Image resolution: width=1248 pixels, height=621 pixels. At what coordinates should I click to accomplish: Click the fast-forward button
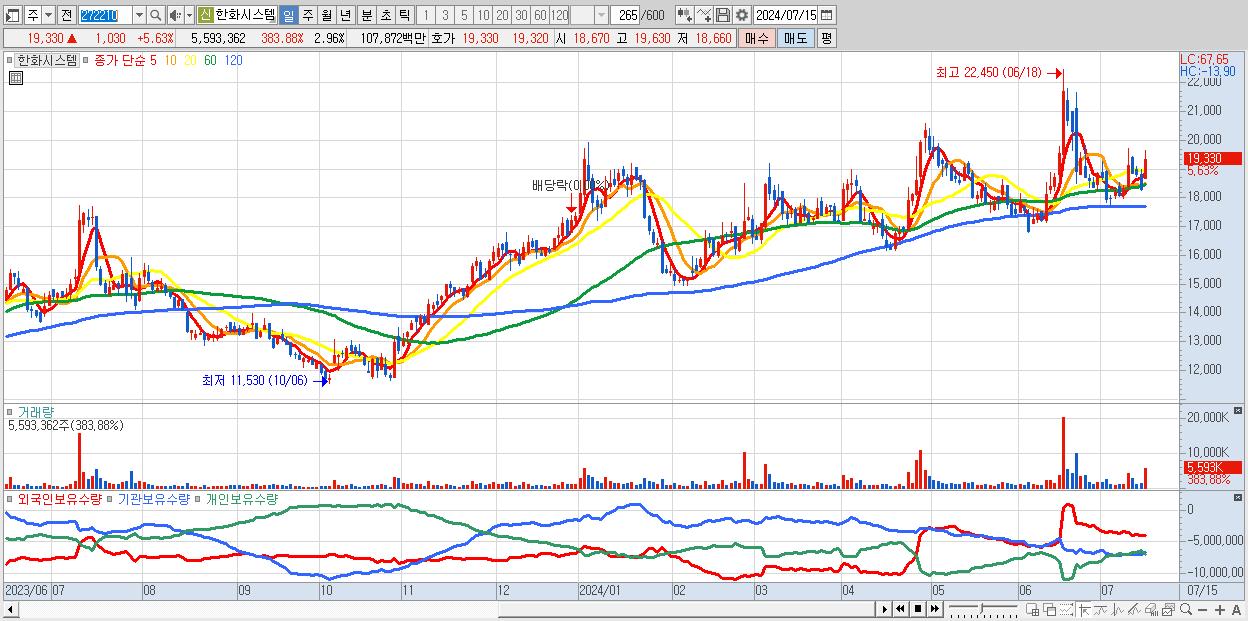pos(935,609)
